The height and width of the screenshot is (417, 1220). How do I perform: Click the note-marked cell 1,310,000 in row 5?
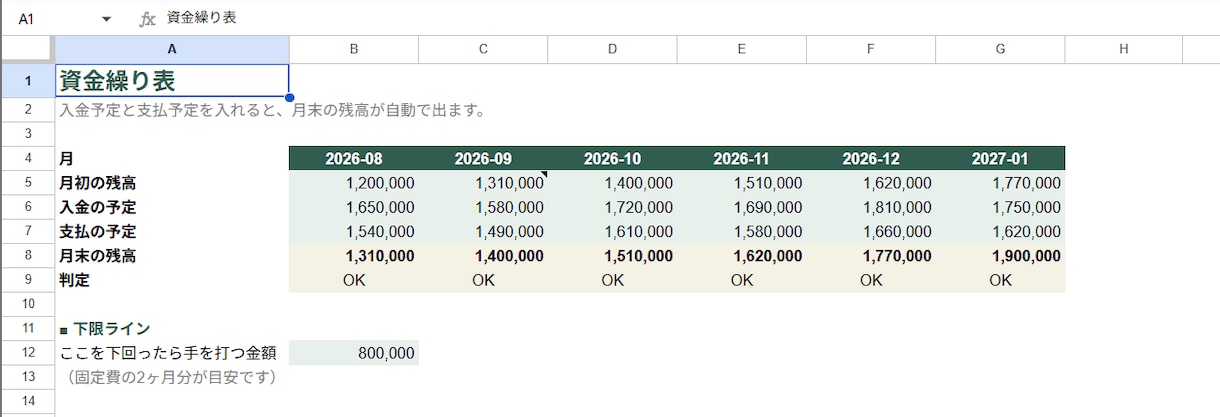pyautogui.click(x=483, y=183)
